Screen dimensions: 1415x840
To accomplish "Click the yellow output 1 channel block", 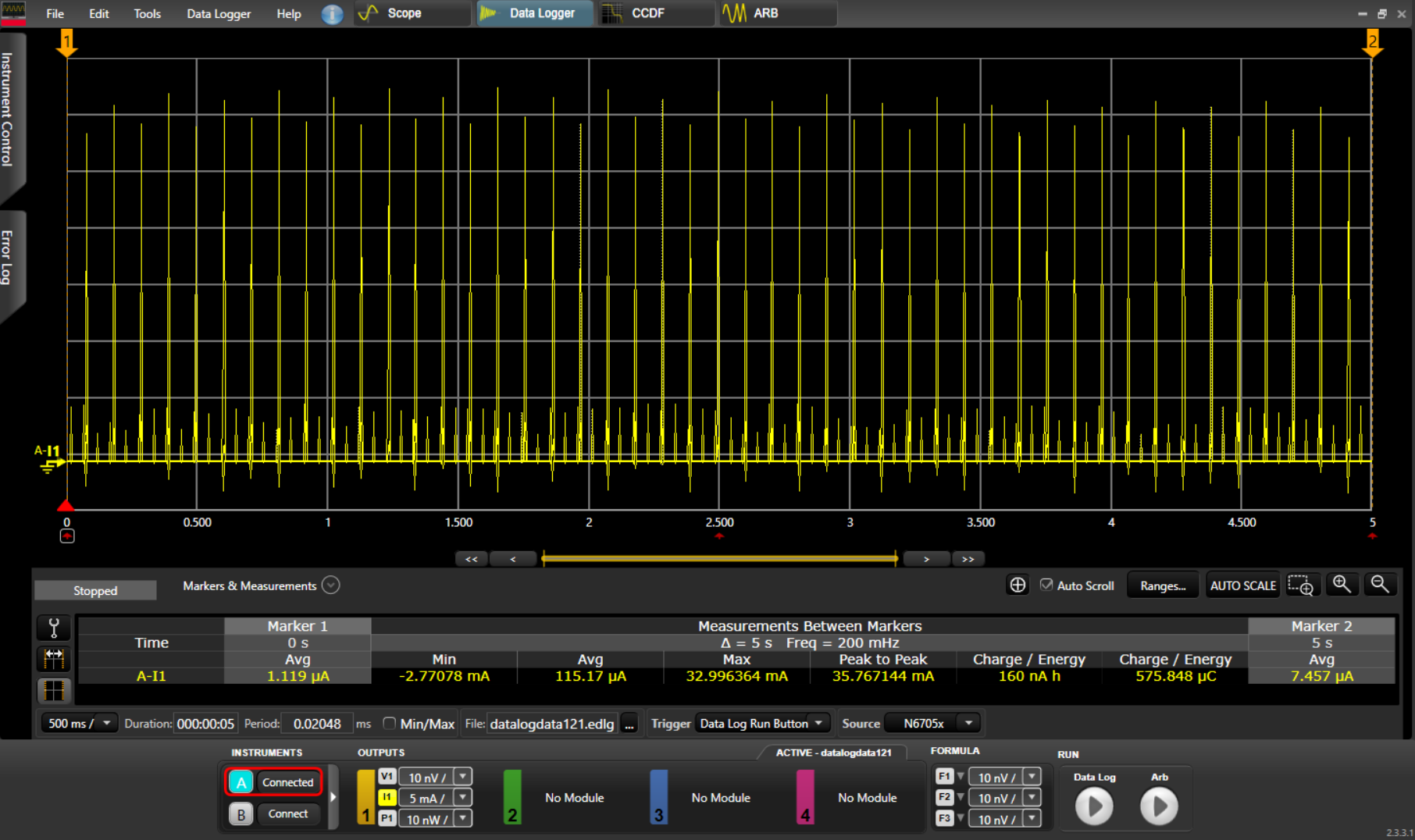I will coord(365,797).
